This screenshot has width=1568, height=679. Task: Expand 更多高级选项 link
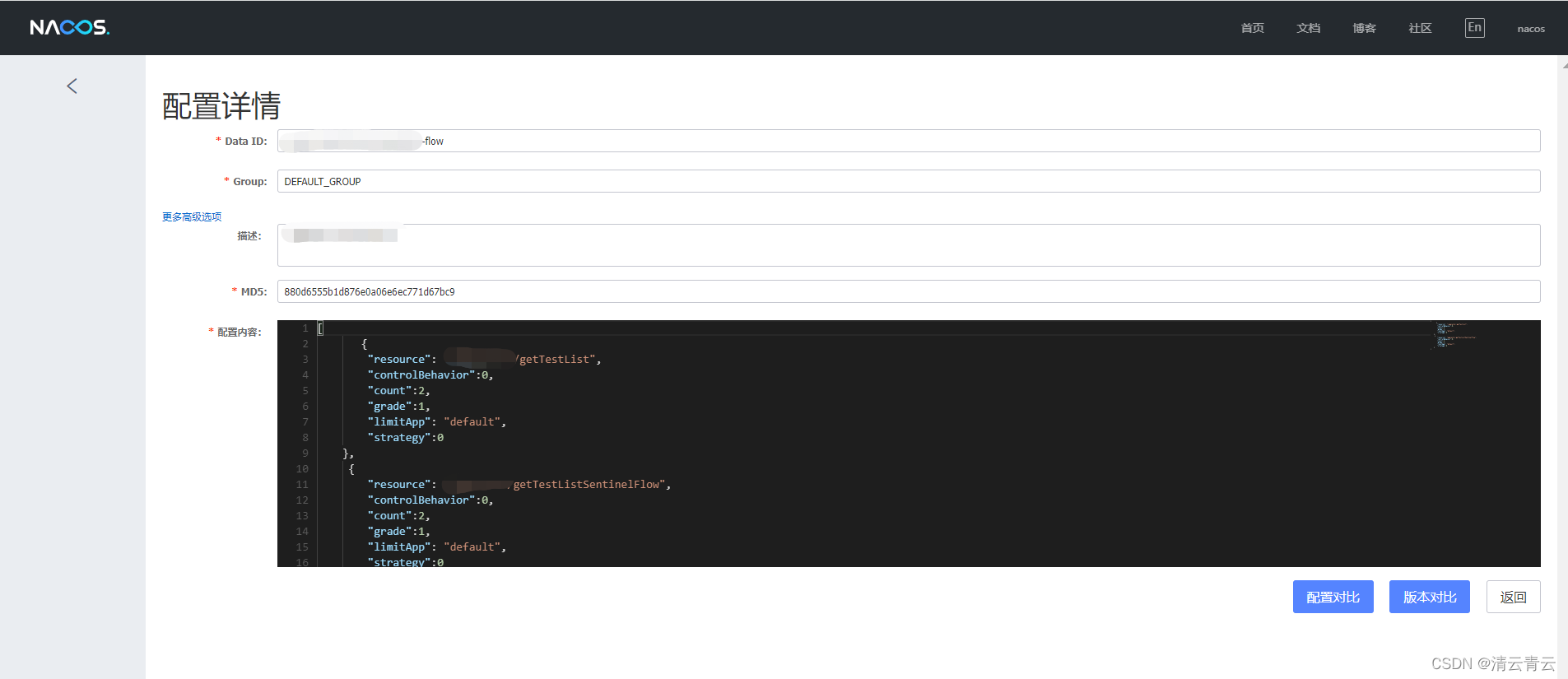(x=192, y=217)
